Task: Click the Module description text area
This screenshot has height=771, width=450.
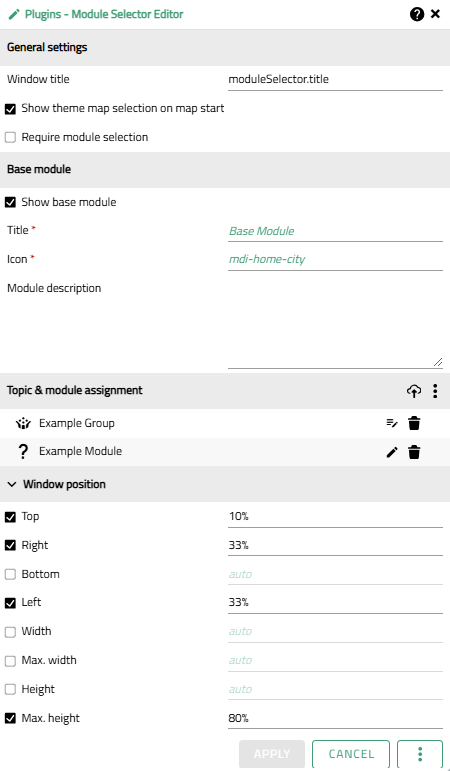Action: pyautogui.click(x=335, y=325)
